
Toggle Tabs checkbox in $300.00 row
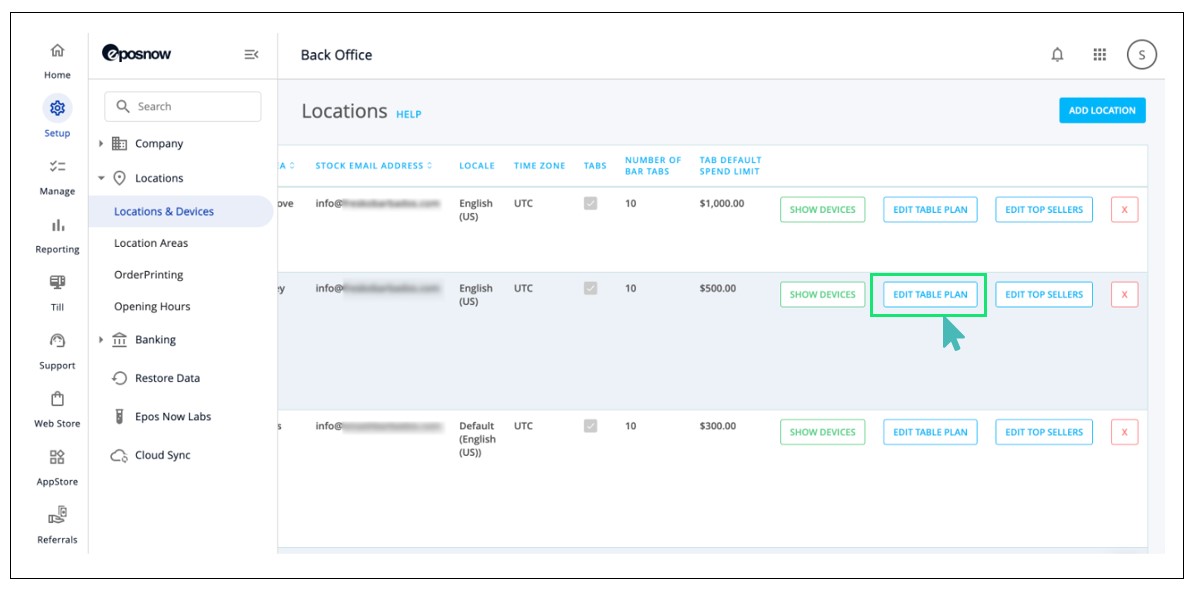(590, 426)
